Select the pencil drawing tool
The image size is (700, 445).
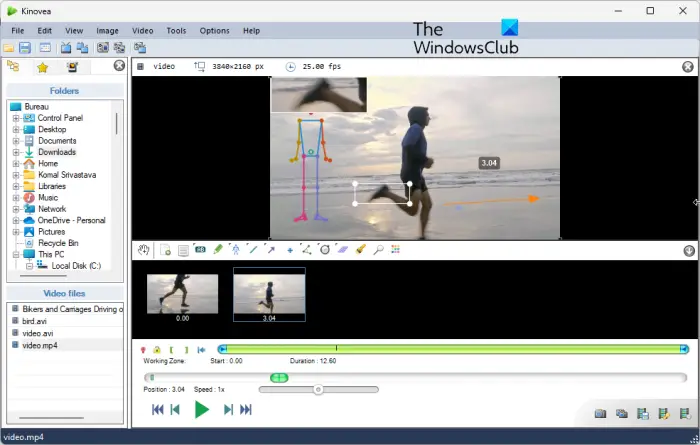tap(218, 249)
